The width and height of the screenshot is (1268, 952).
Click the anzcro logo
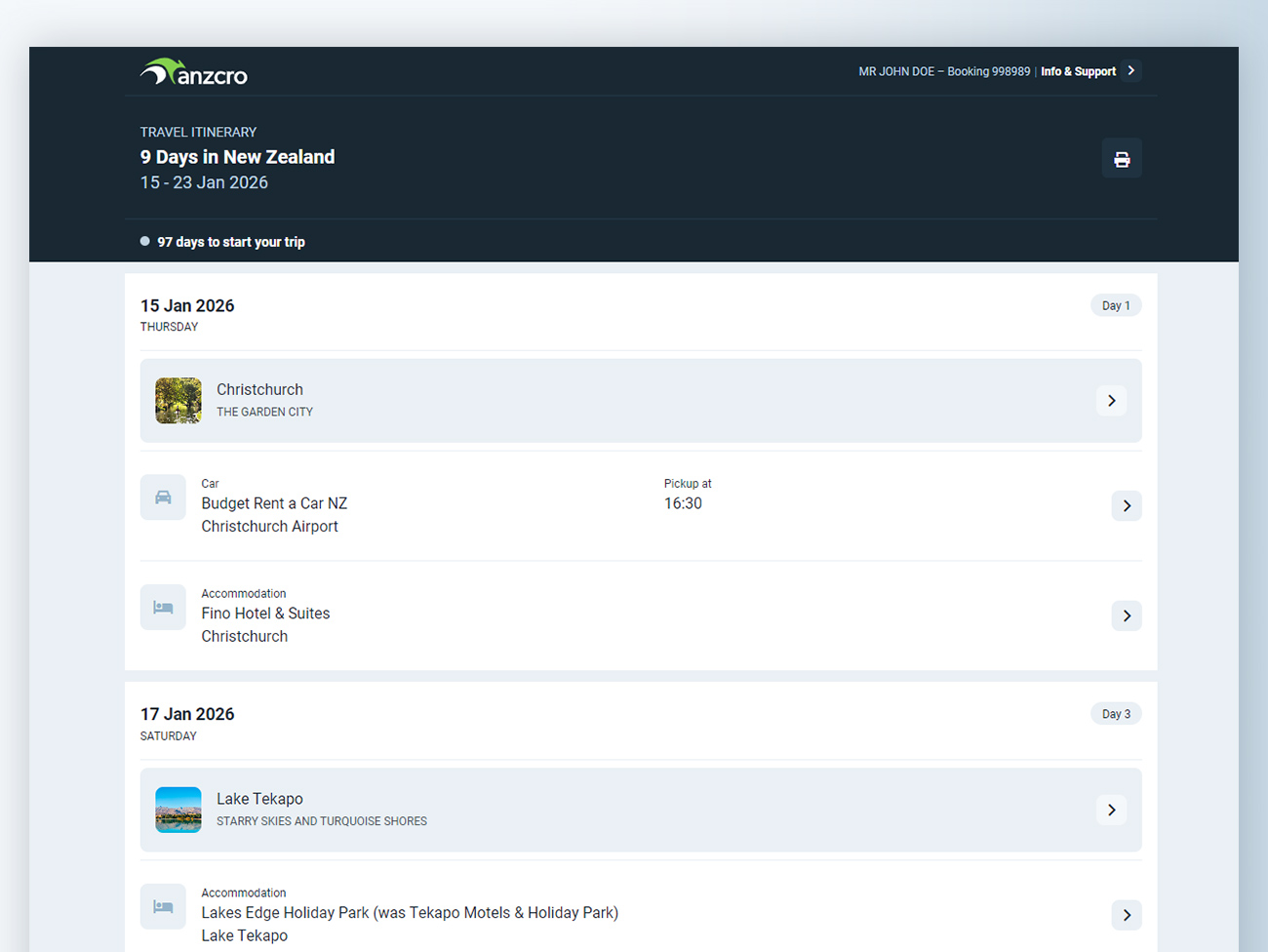(194, 73)
